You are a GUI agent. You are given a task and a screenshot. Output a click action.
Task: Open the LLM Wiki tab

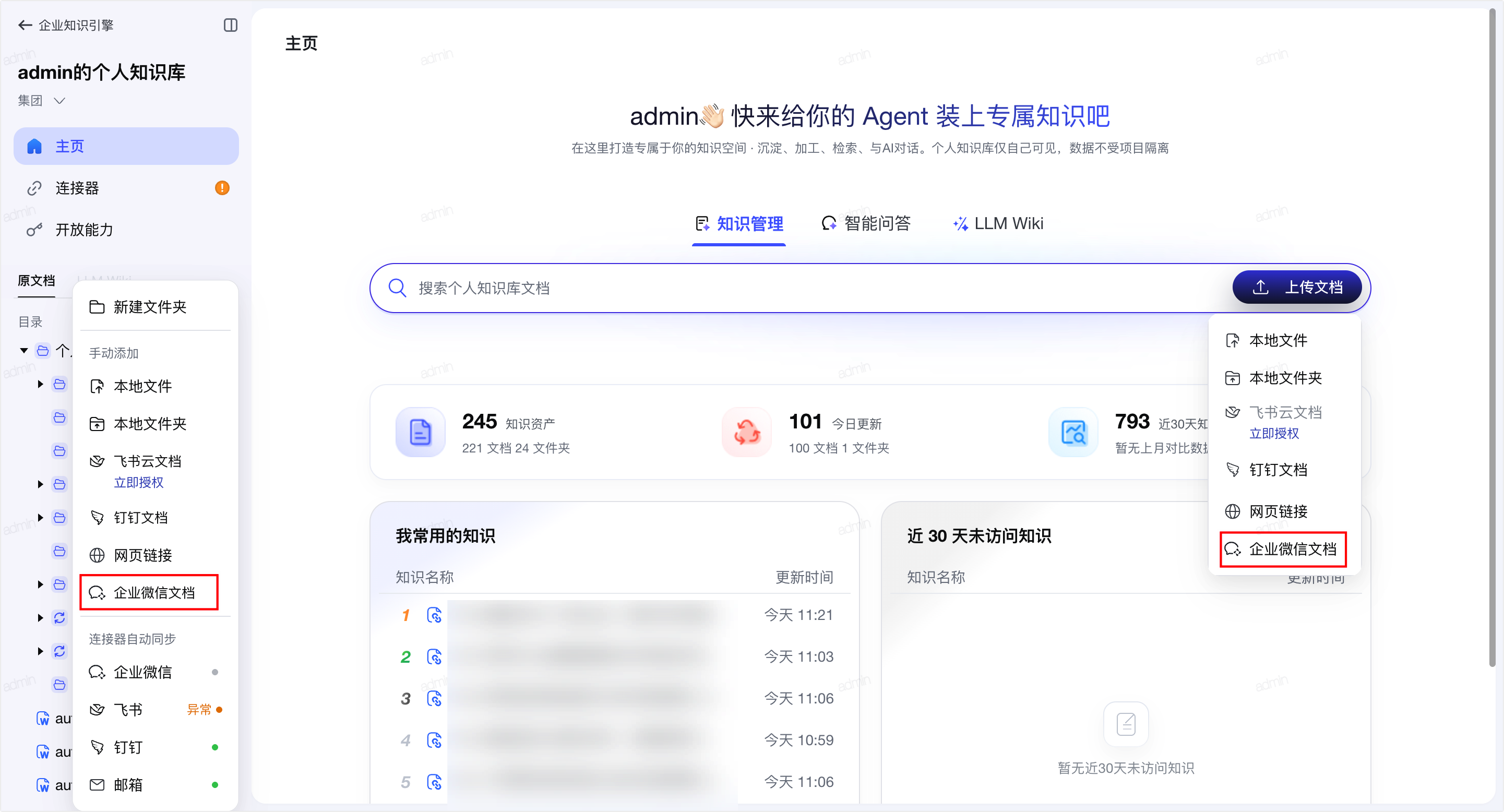tap(998, 223)
